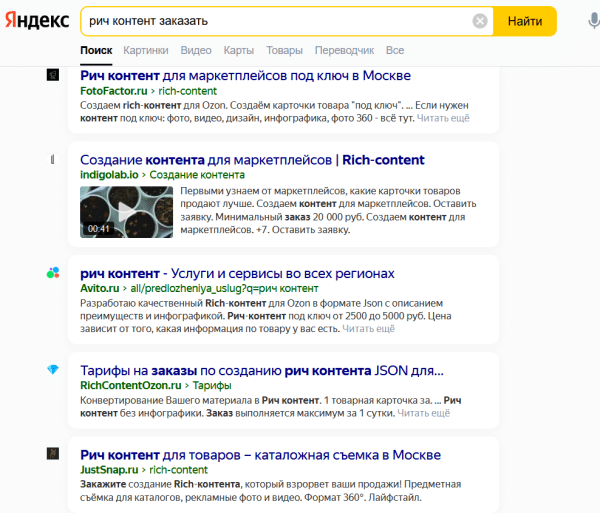Open the Товары tab
The width and height of the screenshot is (600, 513).
[x=284, y=50]
